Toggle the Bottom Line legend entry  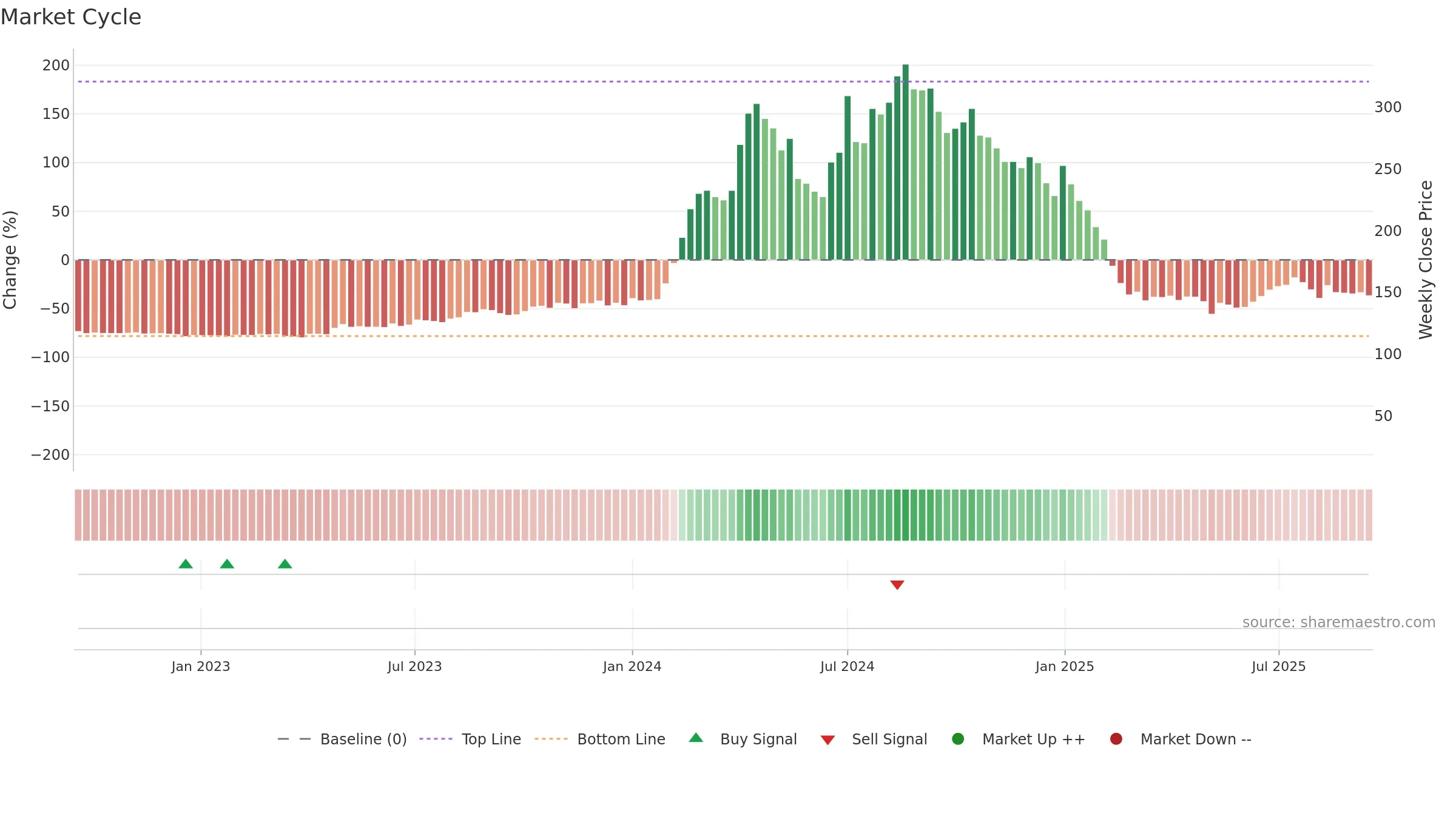click(600, 739)
